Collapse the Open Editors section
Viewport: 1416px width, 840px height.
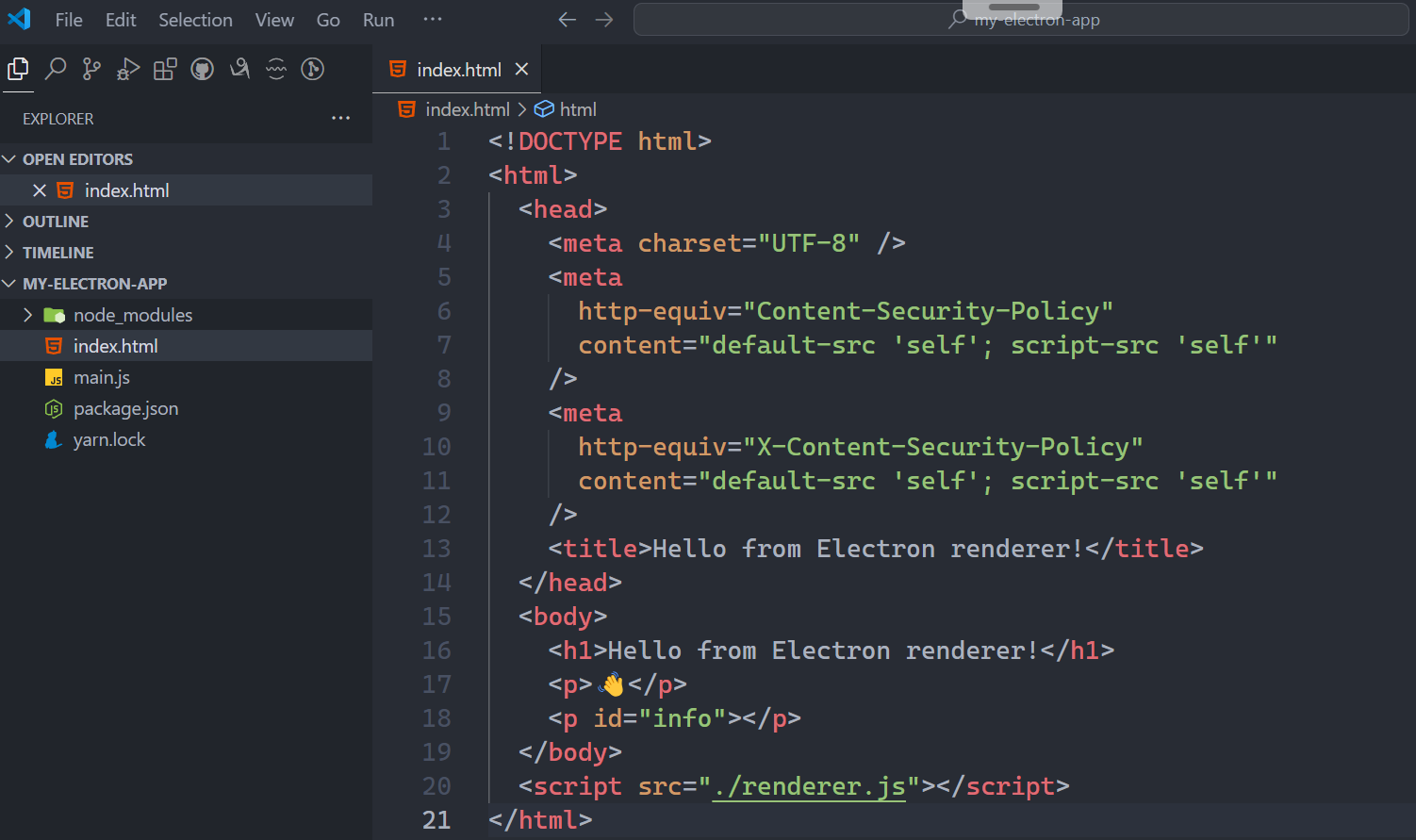(186, 159)
